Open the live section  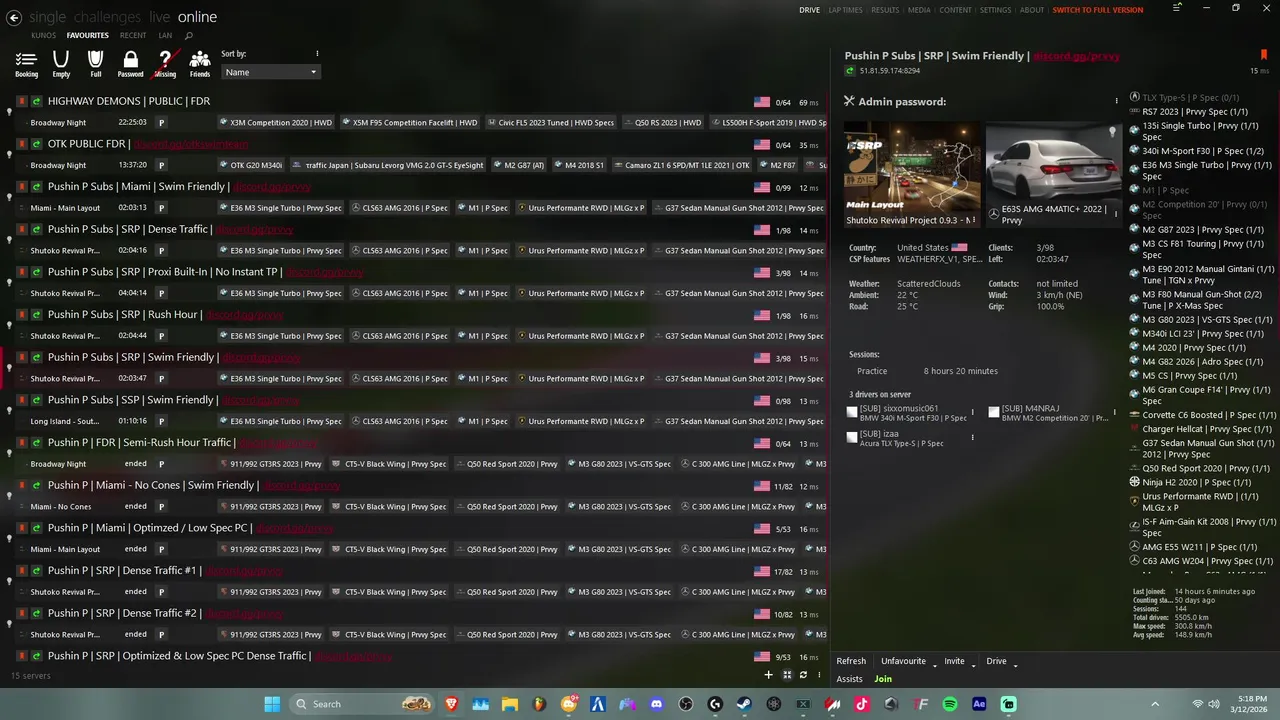click(x=159, y=17)
